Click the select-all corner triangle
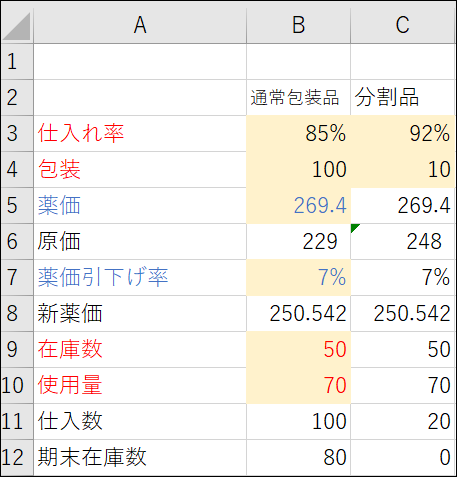Screen dimensions: 457x477 17,26
